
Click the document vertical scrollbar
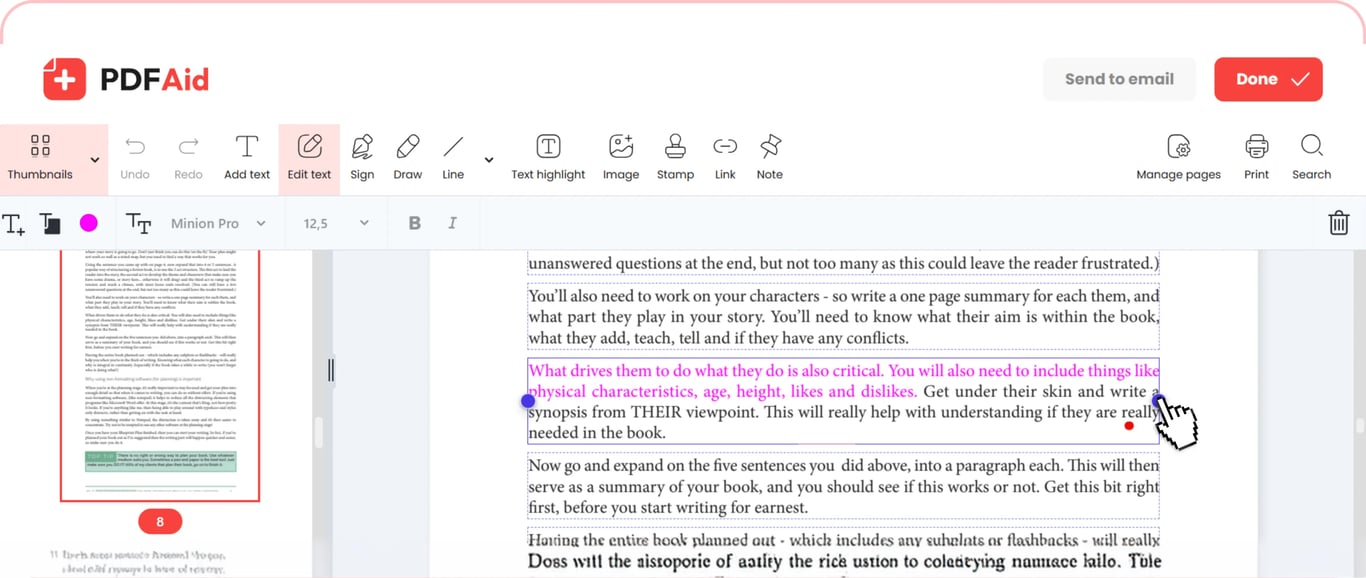(1359, 426)
